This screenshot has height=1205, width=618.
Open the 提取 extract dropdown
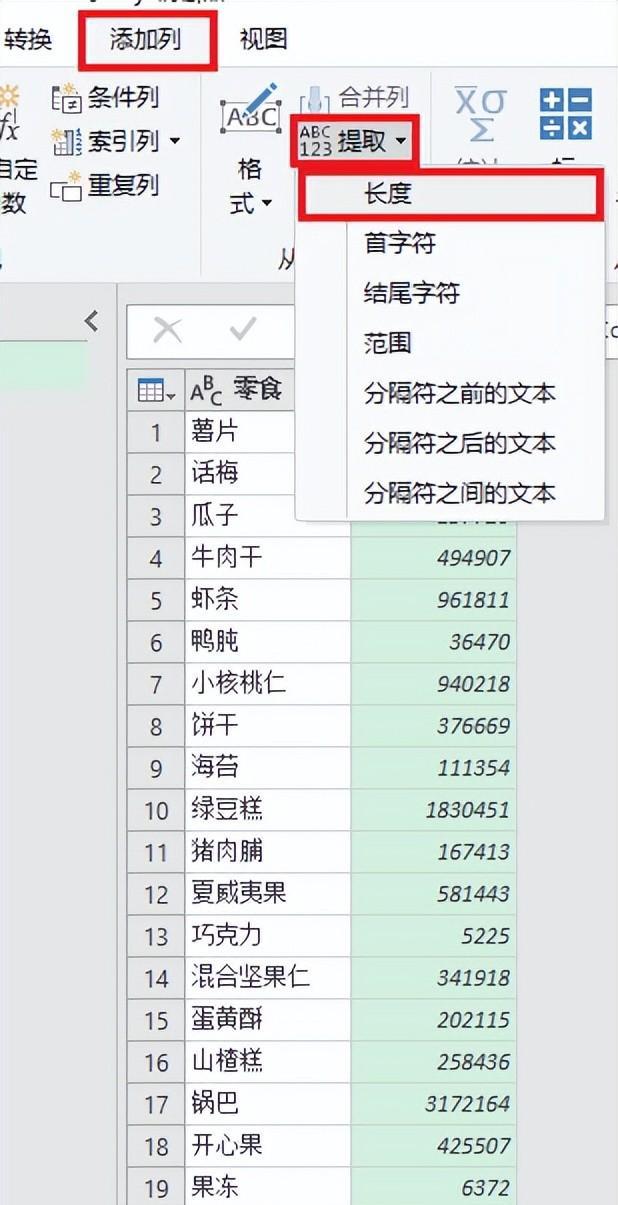[x=354, y=142]
